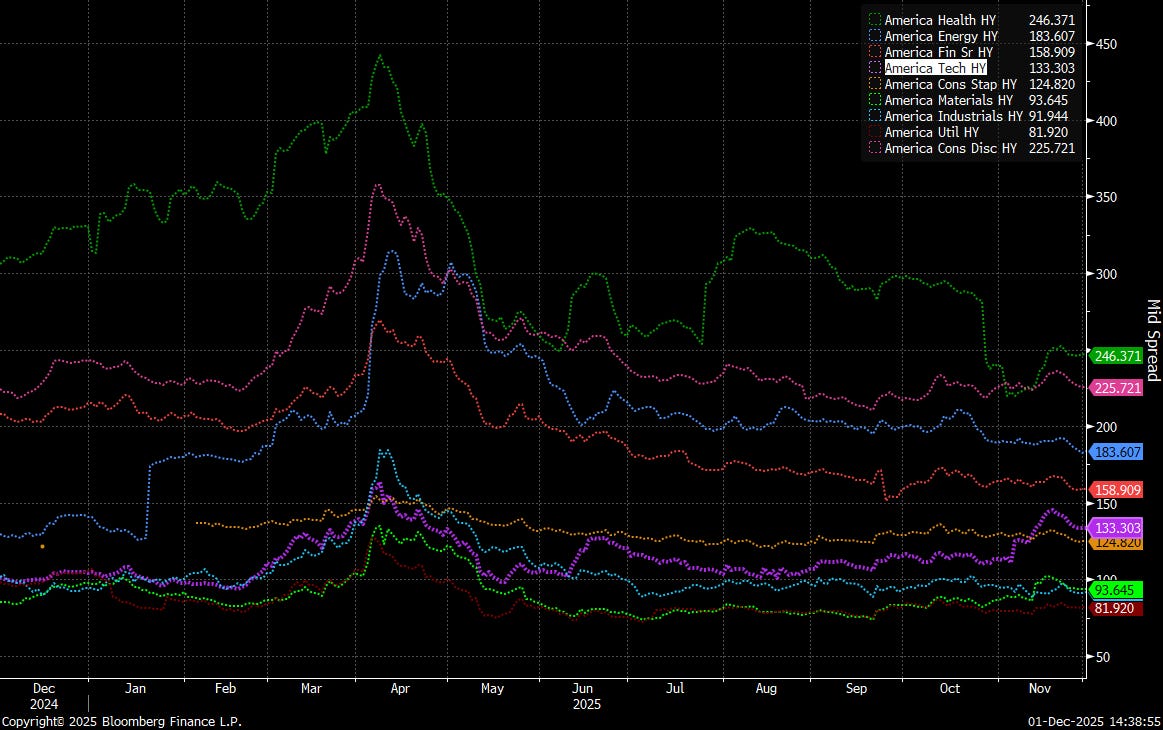This screenshot has width=1163, height=730.
Task: Click the America Cons Disc HY legend label
Action: click(x=951, y=148)
